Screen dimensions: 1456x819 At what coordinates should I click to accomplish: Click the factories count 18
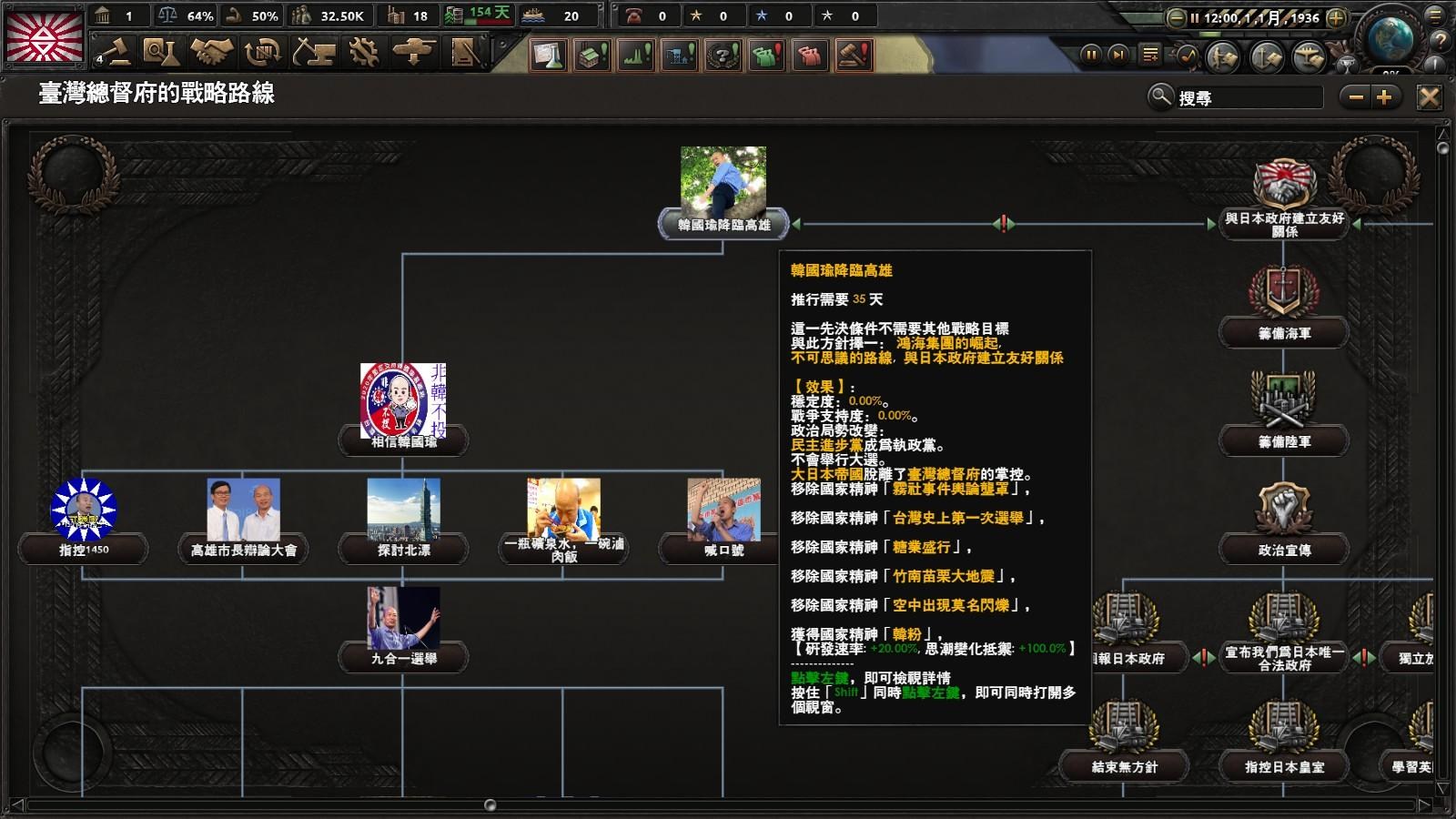click(407, 15)
